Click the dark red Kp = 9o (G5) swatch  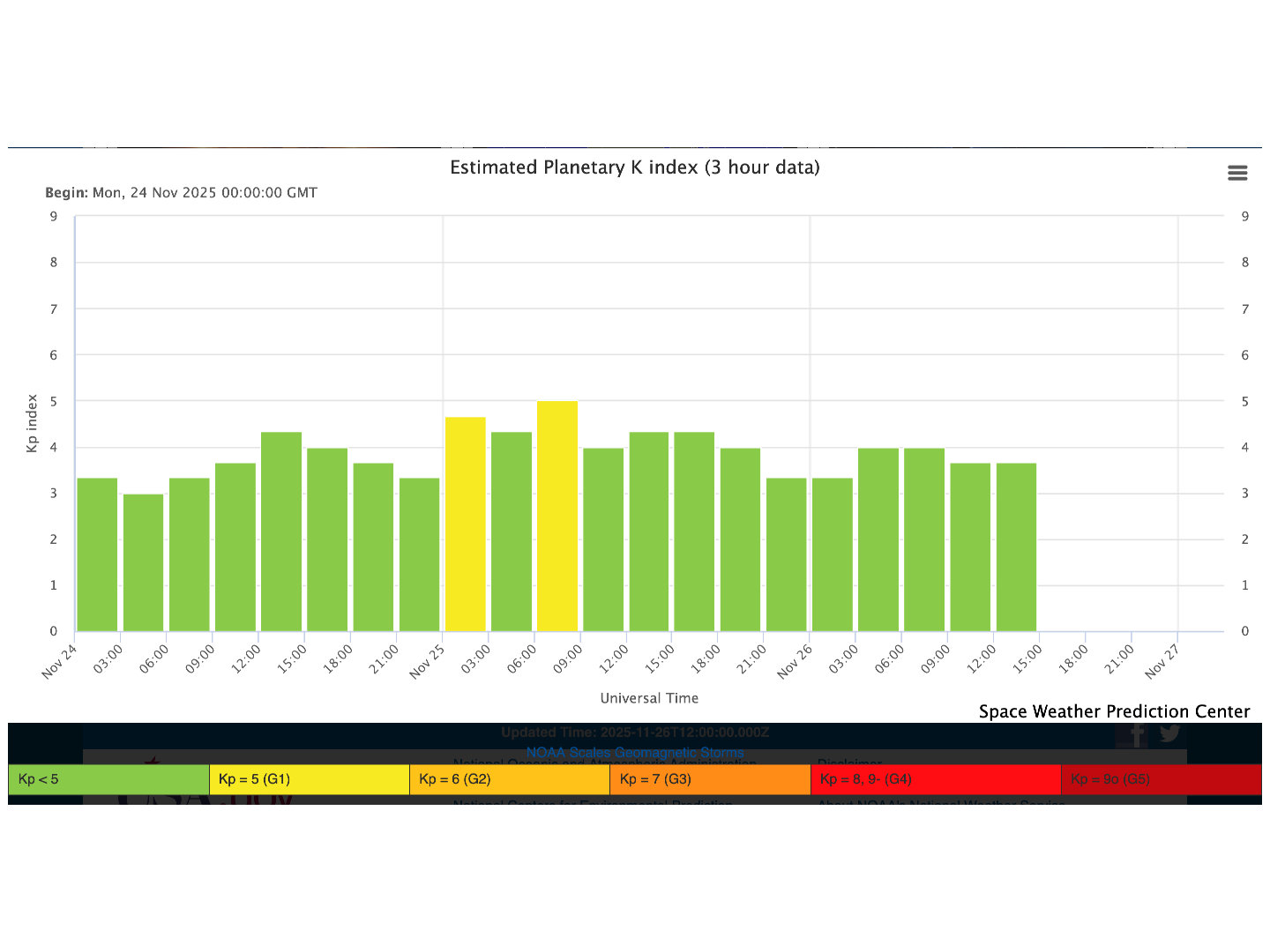click(1161, 779)
